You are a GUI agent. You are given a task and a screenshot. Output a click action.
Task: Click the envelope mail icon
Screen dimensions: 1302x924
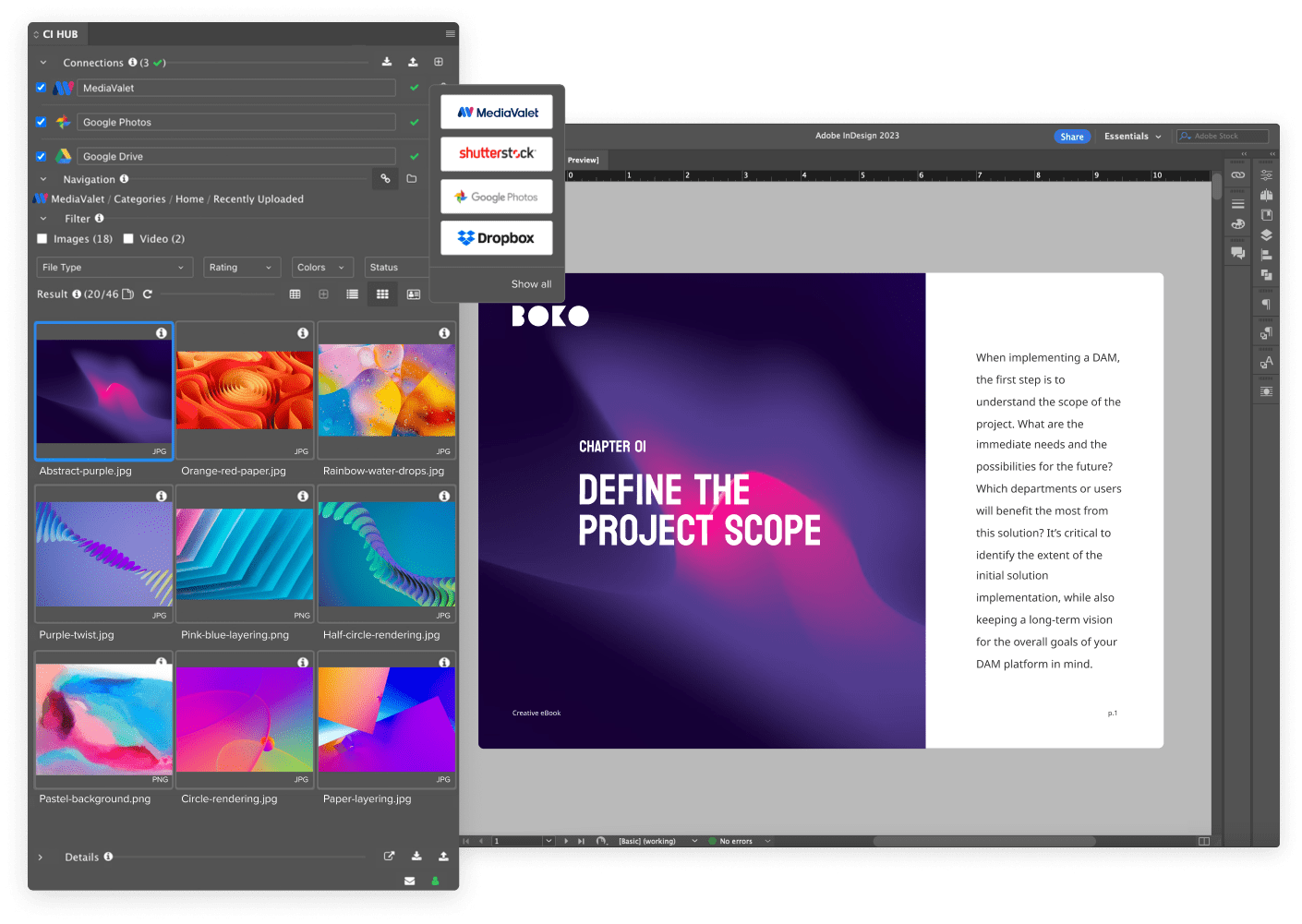(409, 881)
